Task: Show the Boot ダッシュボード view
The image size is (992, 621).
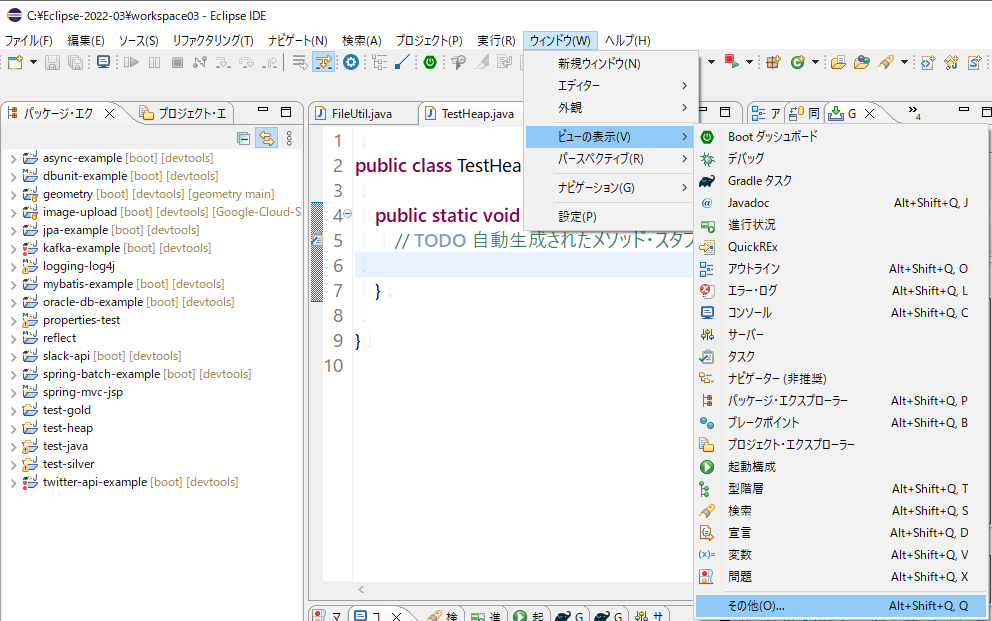Action: click(x=841, y=137)
